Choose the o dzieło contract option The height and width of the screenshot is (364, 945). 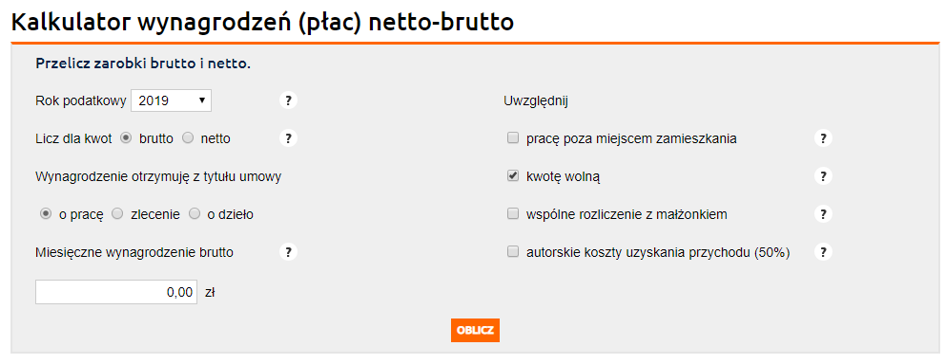pos(195,214)
